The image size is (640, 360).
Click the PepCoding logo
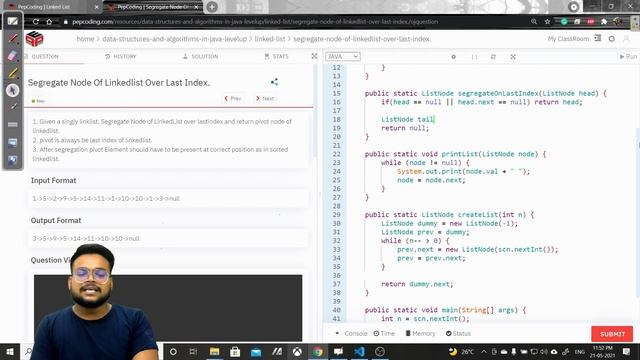(34, 39)
